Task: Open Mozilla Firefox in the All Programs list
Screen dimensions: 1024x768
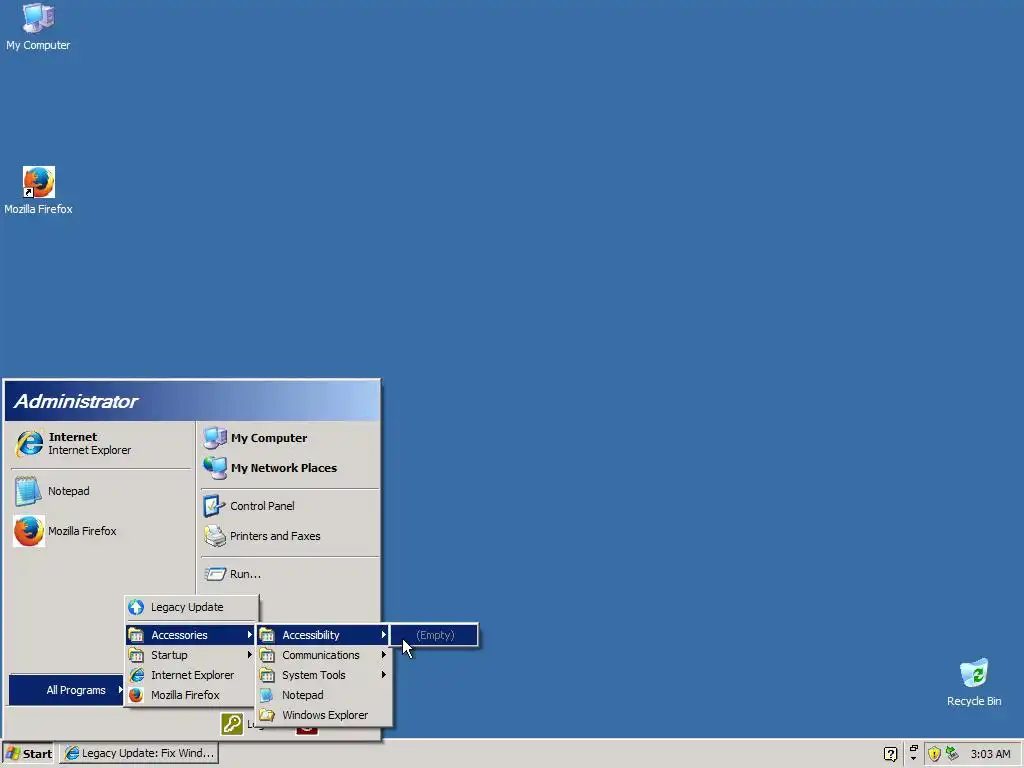Action: pos(191,696)
